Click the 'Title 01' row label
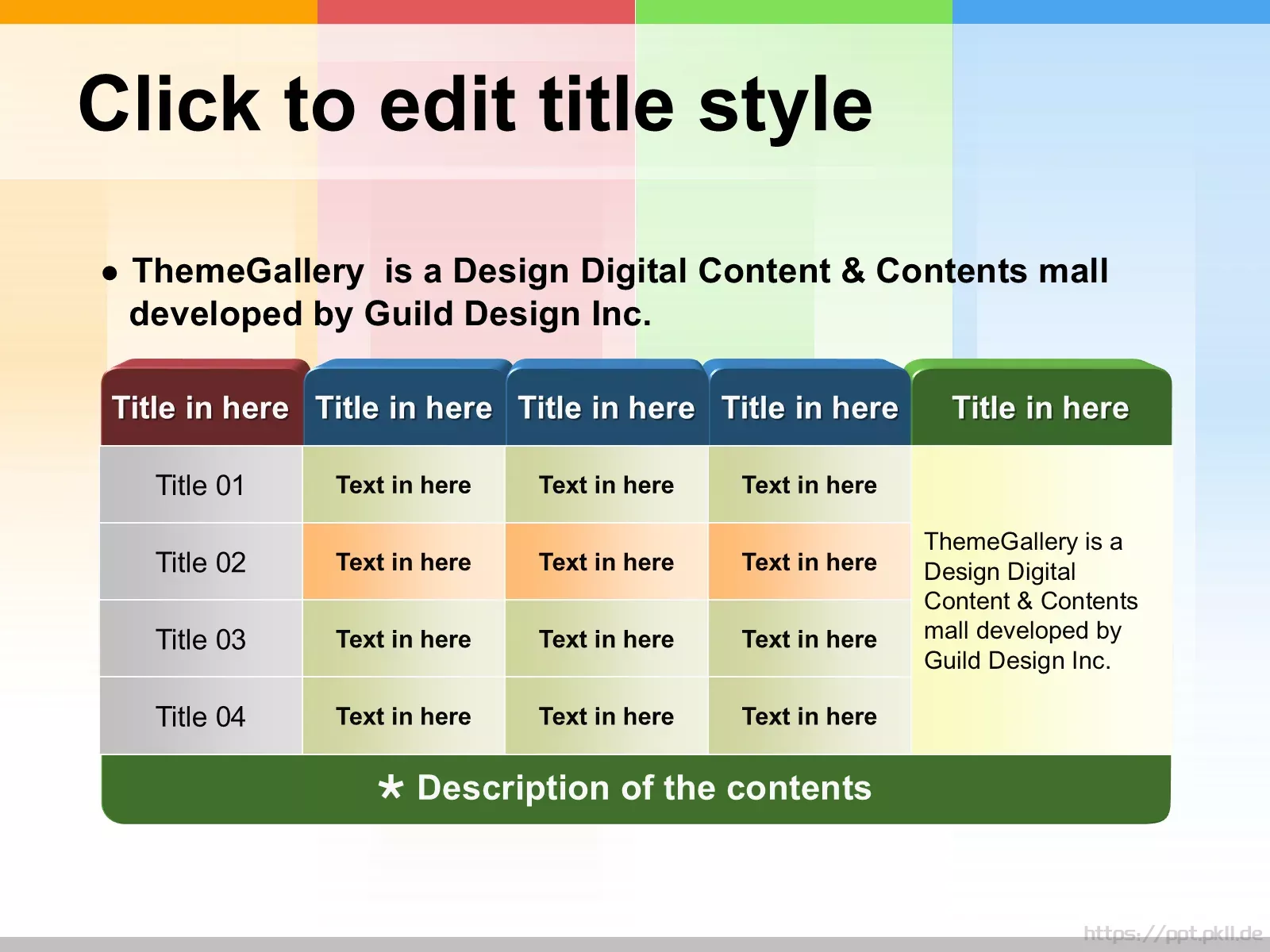This screenshot has height=952, width=1270. [201, 485]
